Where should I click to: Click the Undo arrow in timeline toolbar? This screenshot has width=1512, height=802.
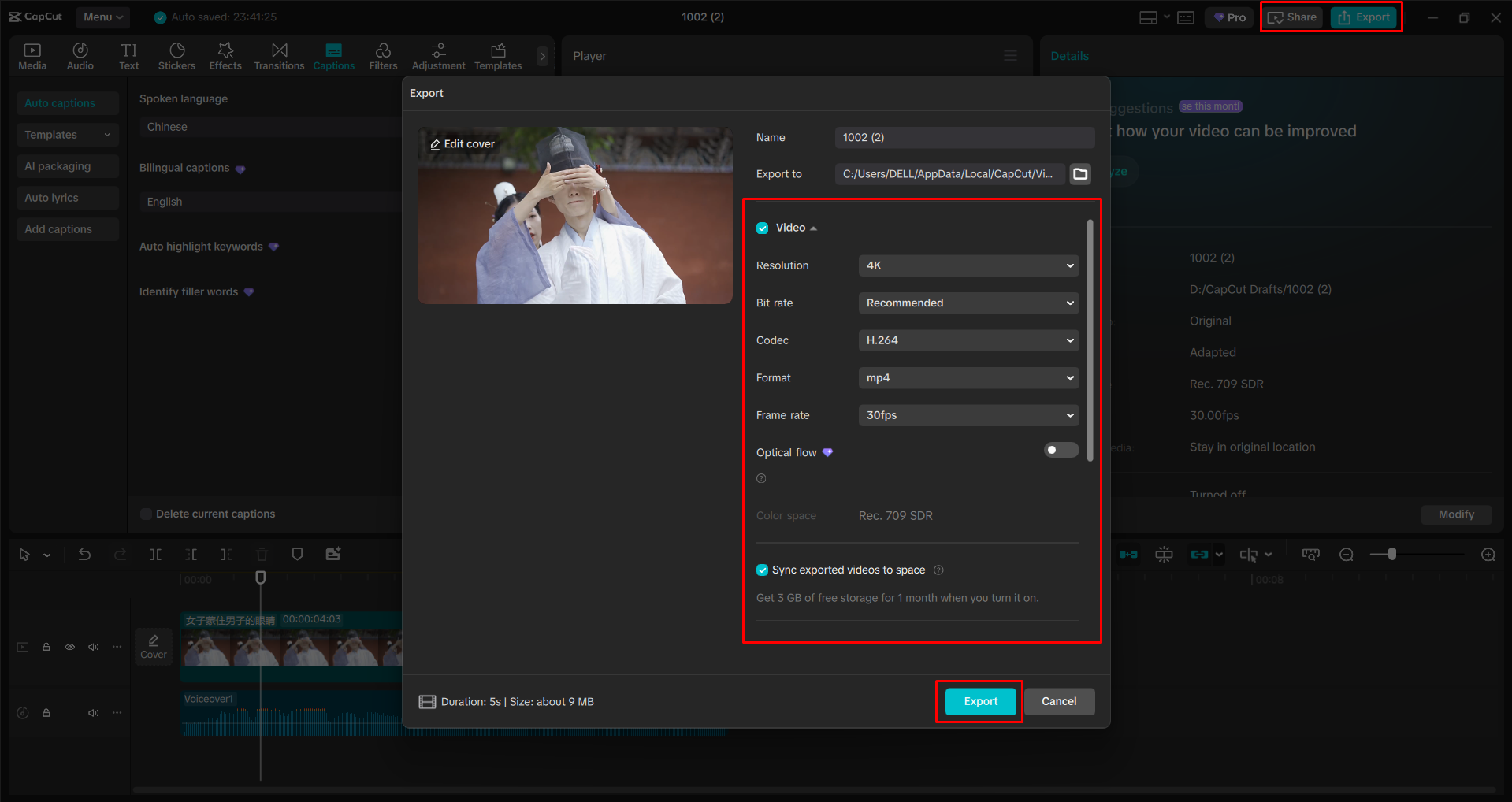coord(84,555)
